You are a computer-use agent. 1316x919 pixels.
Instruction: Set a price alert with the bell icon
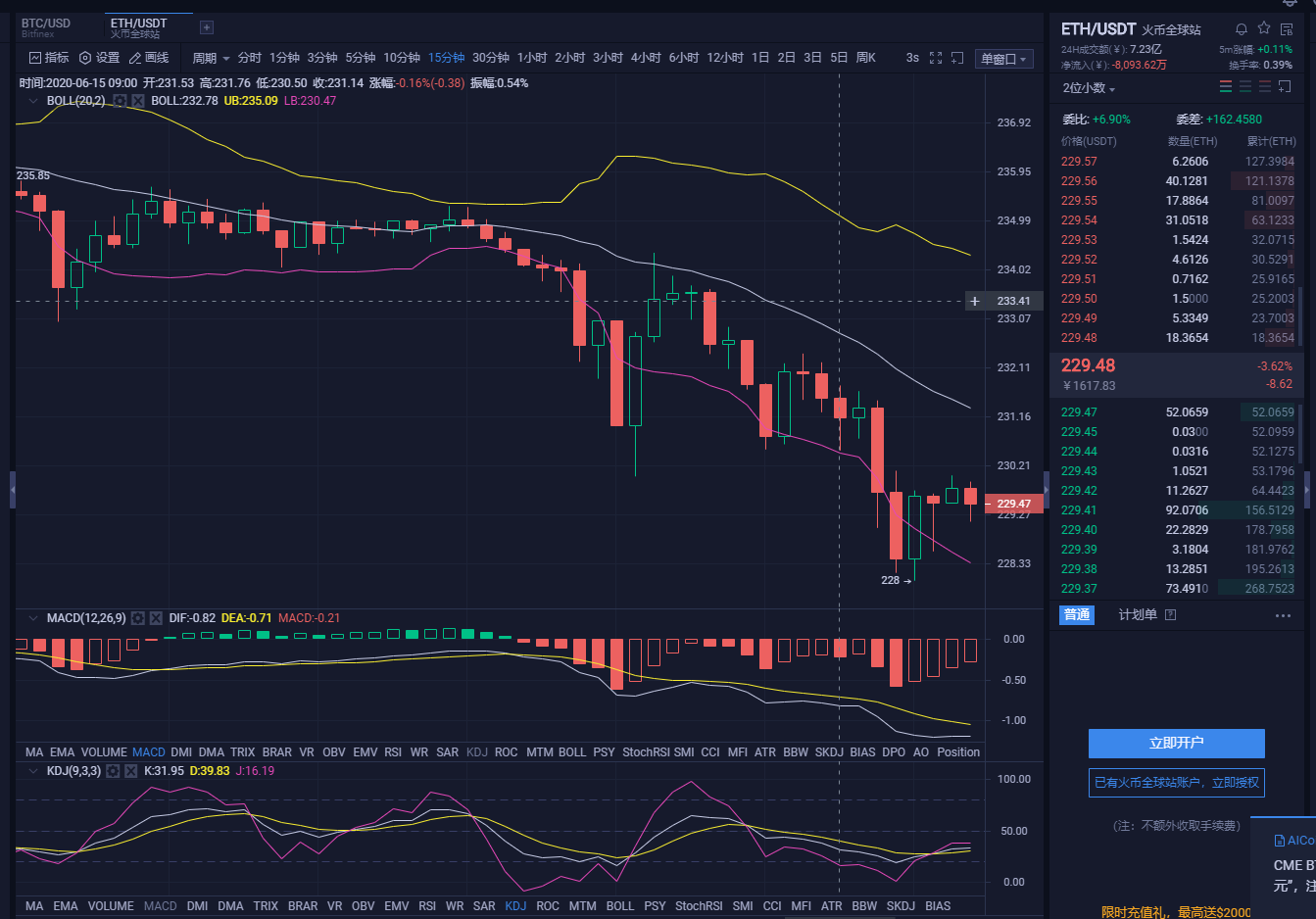click(x=1240, y=29)
